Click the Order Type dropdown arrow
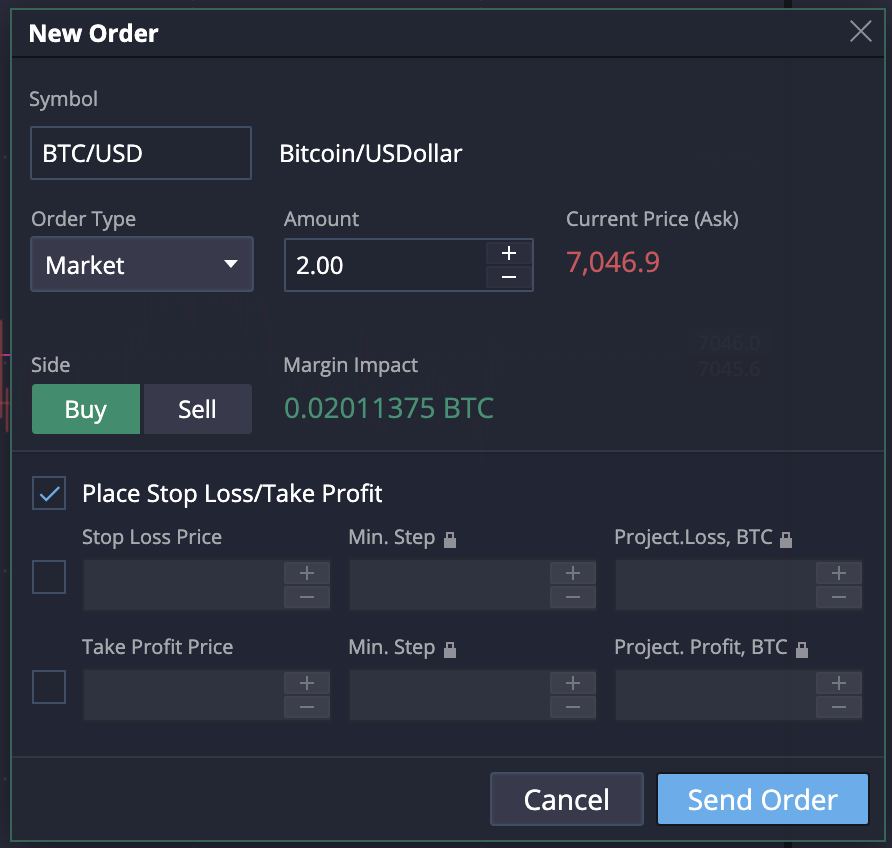Screen dimensions: 892x848 click(x=231, y=265)
